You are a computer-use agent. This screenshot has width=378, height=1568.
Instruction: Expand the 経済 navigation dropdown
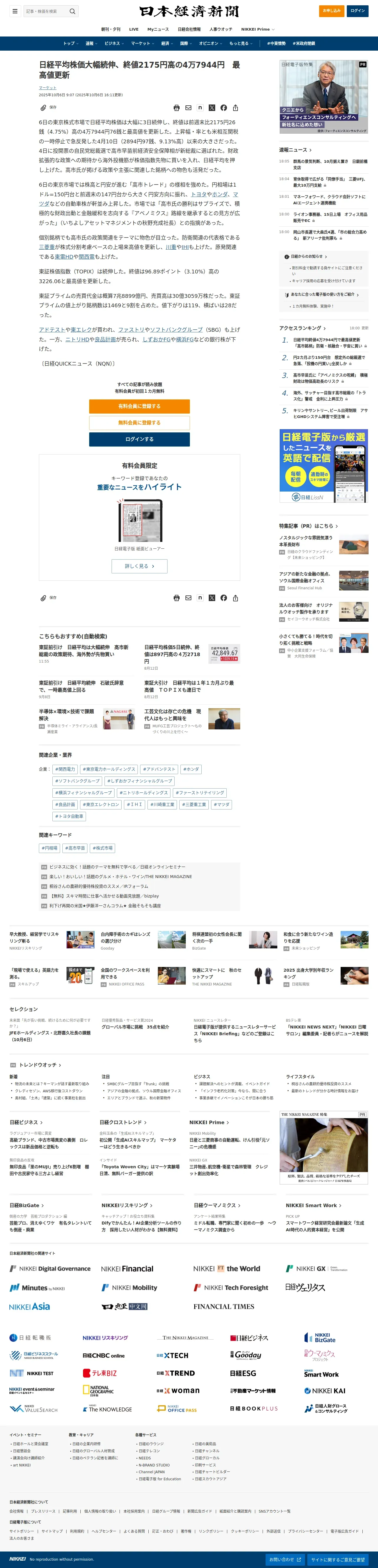tap(167, 44)
